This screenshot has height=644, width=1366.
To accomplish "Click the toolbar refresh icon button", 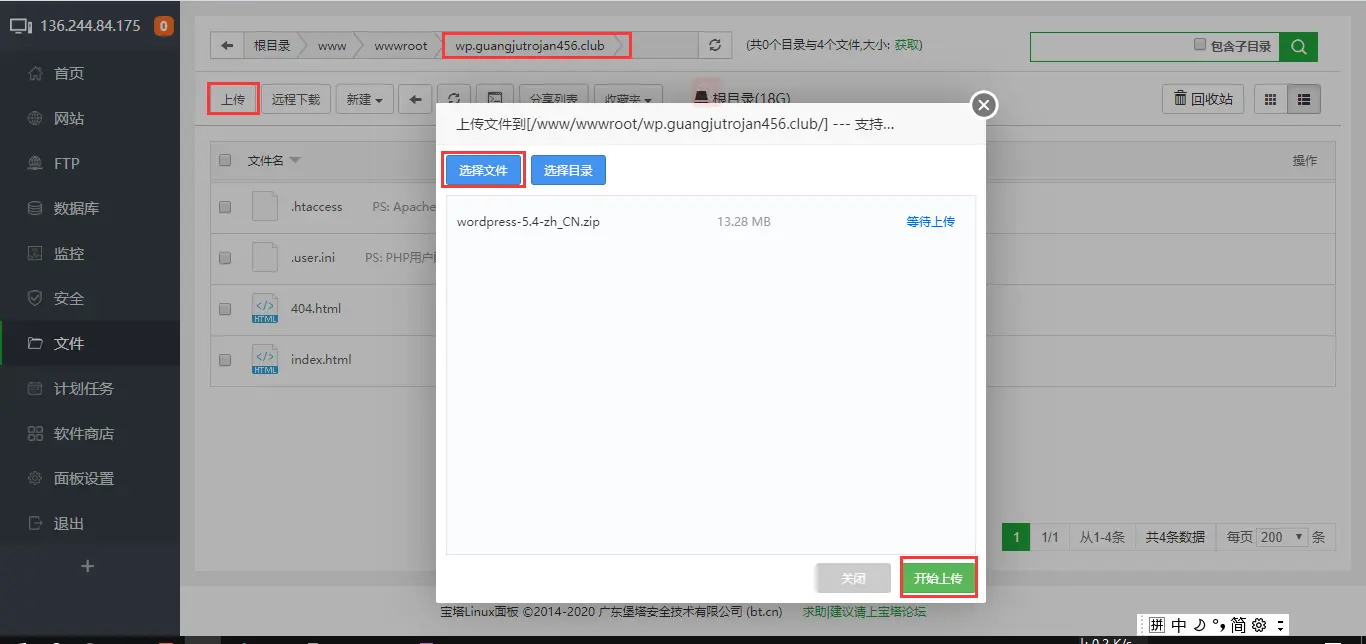I will [x=454, y=99].
